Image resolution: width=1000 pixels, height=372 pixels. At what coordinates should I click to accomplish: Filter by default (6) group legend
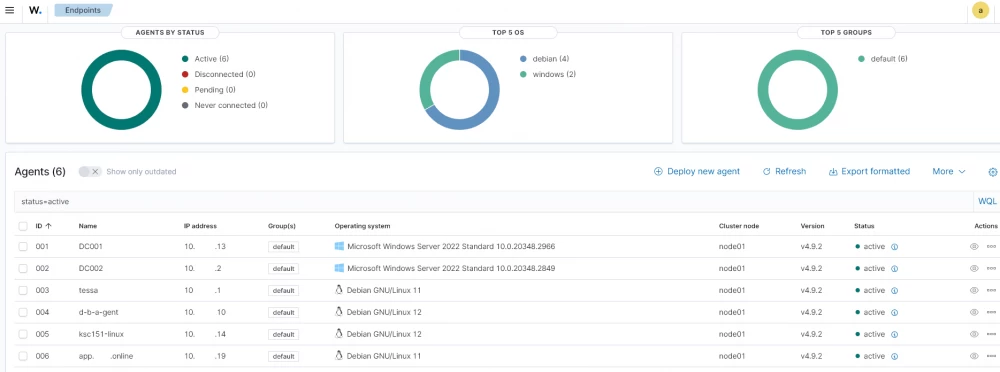coord(883,59)
